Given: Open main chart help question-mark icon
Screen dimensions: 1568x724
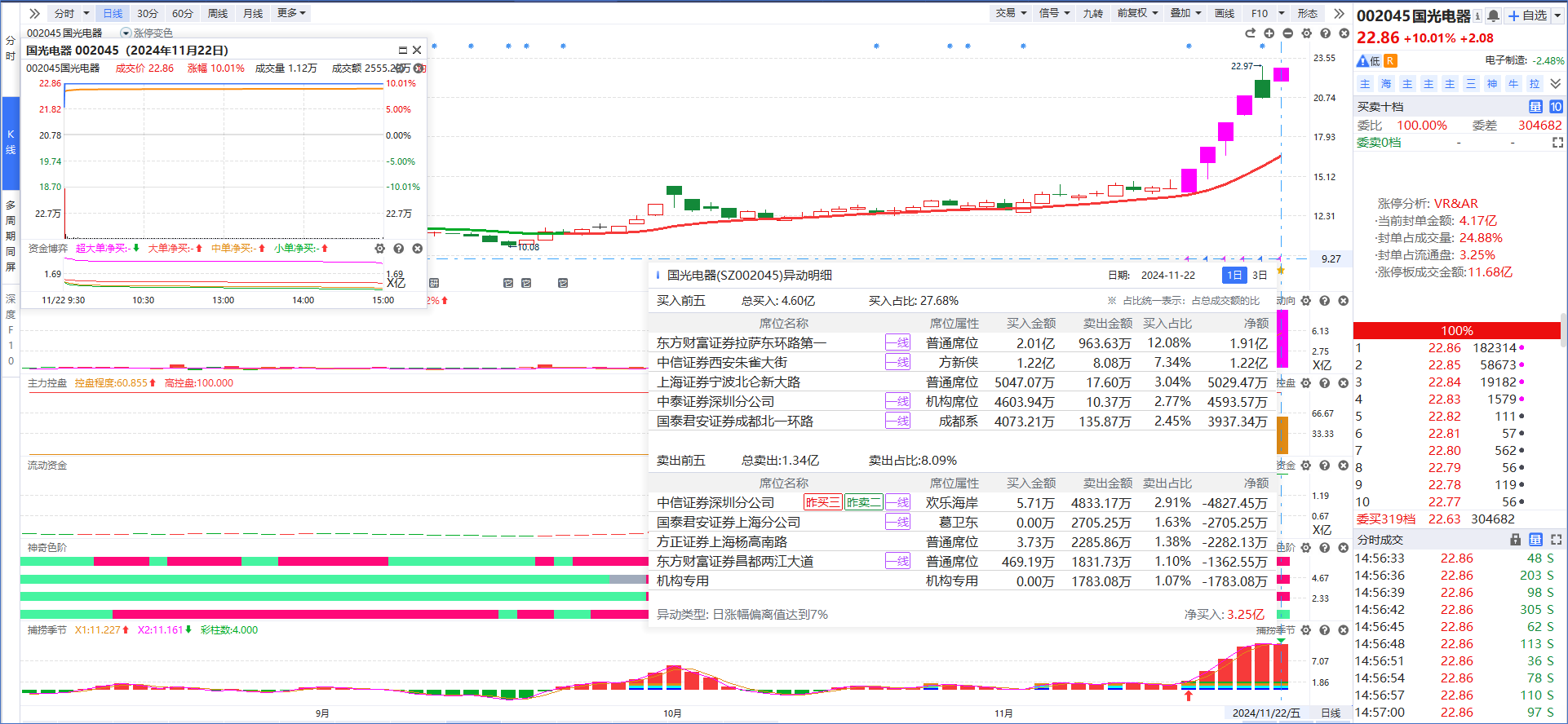Looking at the screenshot, I should [1325, 33].
